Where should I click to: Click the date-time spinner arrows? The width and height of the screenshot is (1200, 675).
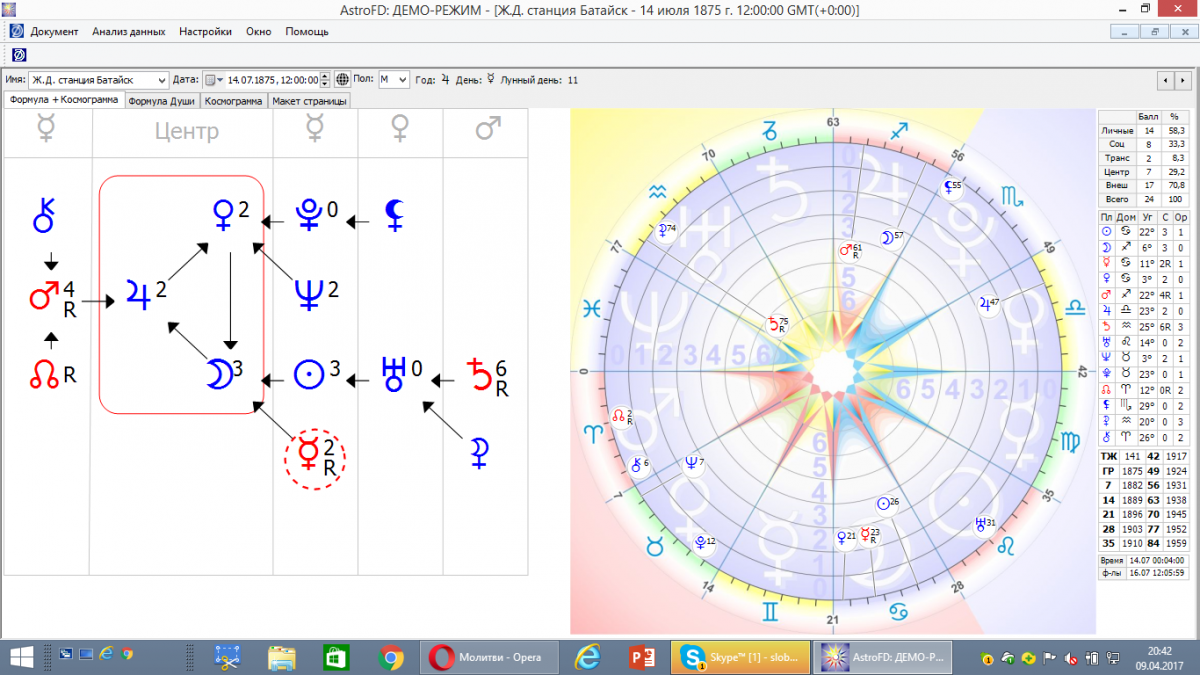(x=324, y=80)
